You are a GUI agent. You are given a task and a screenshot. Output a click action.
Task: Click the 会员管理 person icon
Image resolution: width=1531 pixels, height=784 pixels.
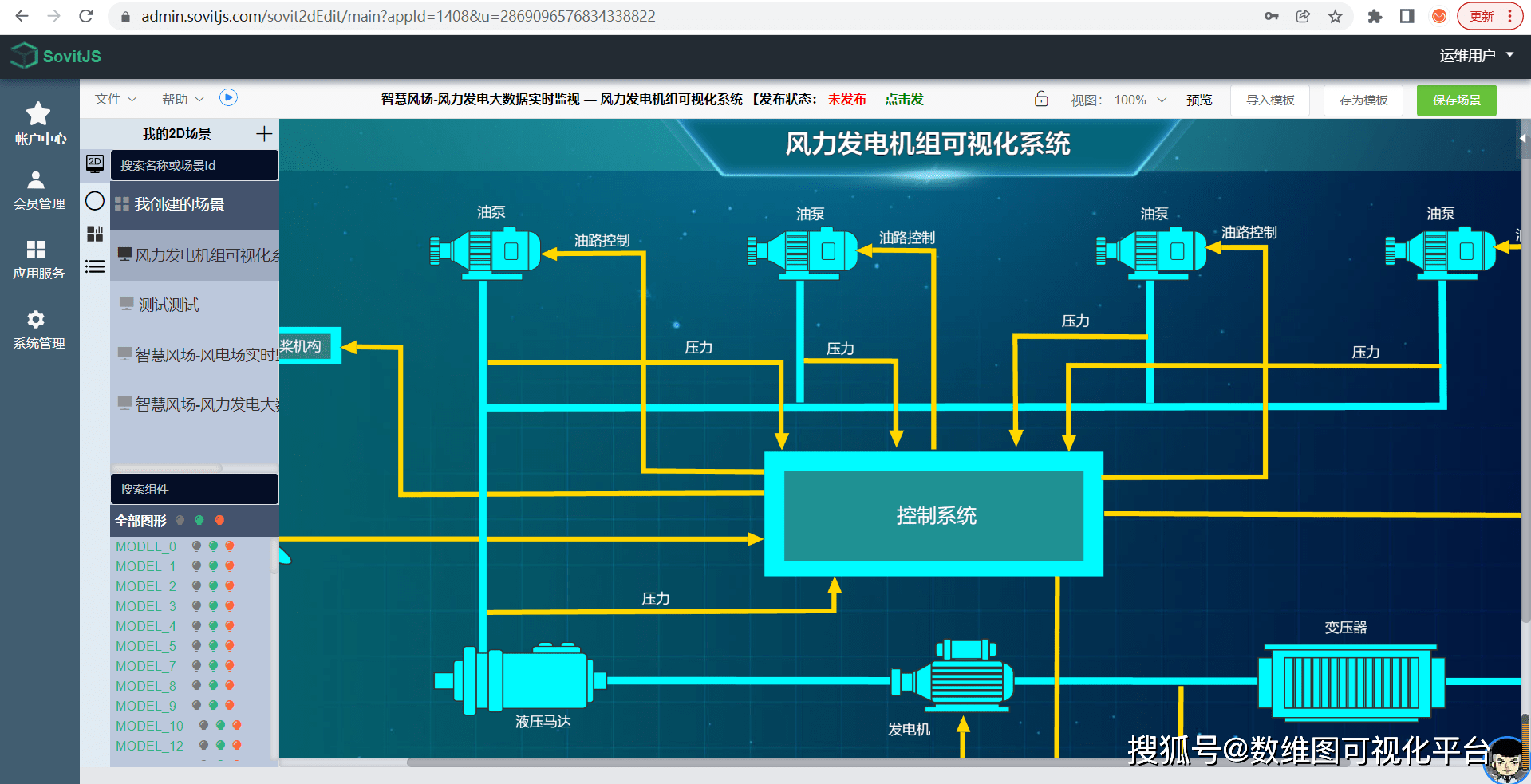click(x=37, y=179)
